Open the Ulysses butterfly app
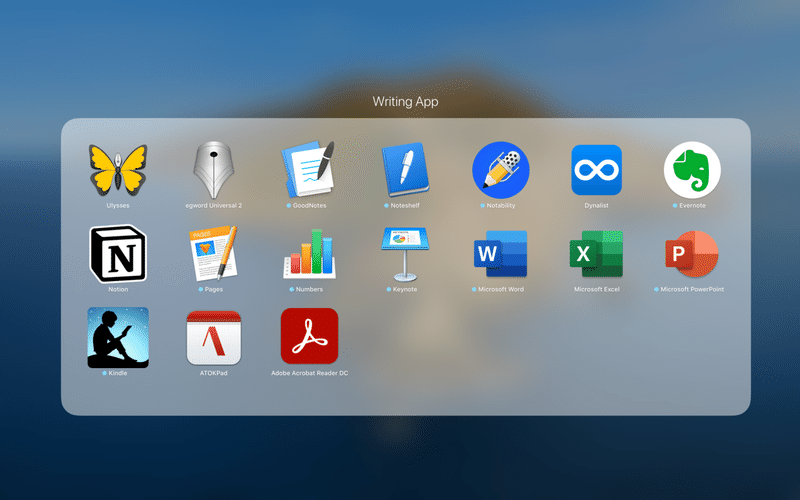This screenshot has height=500, width=800. [118, 170]
